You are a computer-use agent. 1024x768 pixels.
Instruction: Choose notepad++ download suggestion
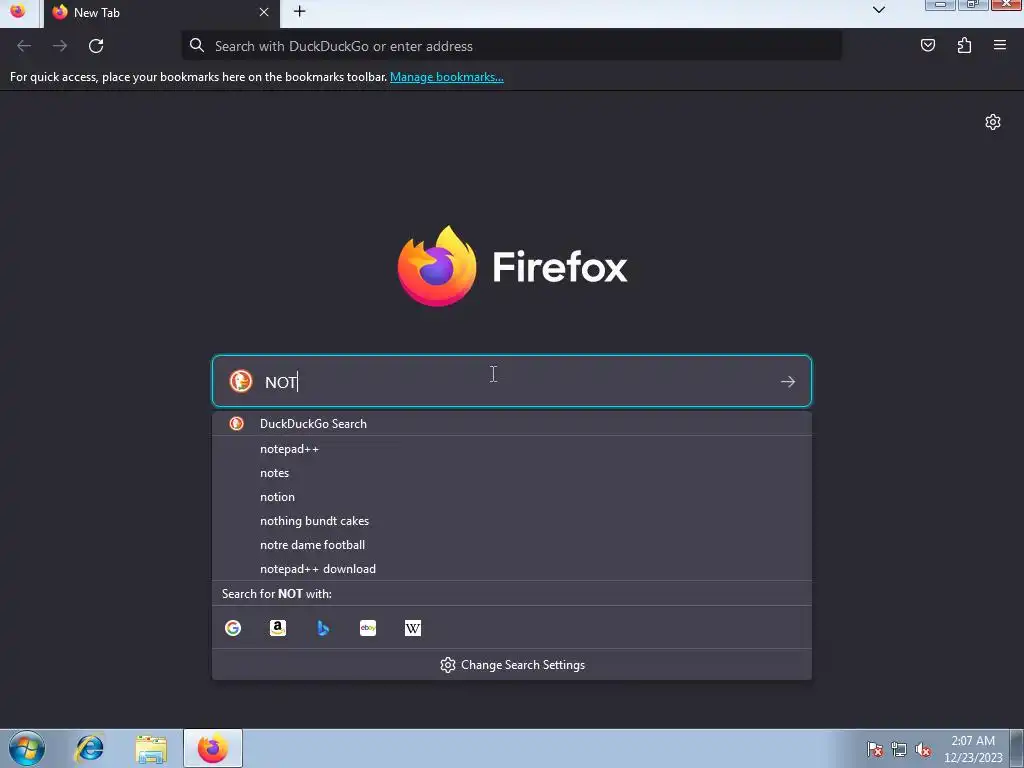[x=511, y=569]
